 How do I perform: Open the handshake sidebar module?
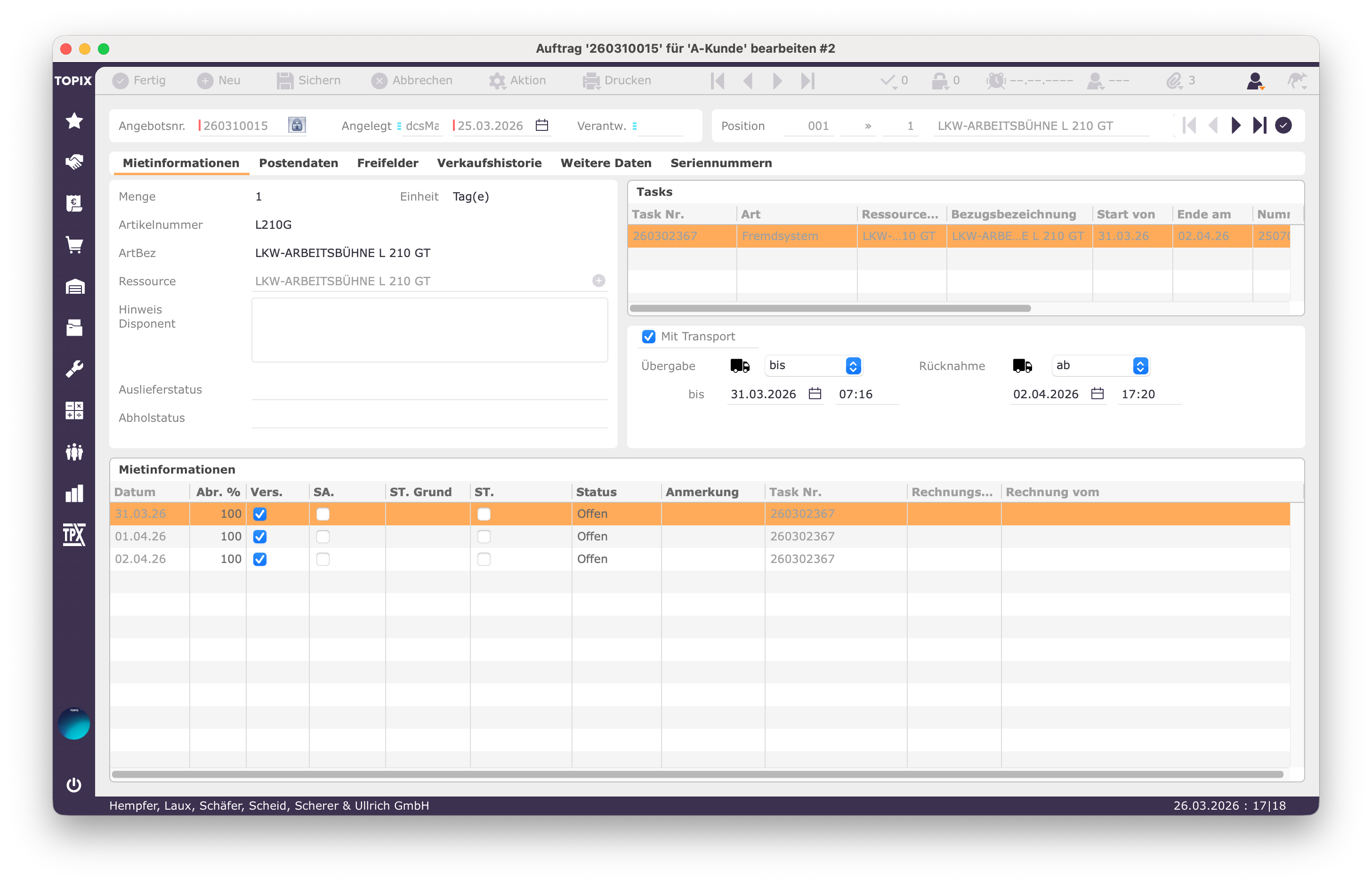click(74, 162)
